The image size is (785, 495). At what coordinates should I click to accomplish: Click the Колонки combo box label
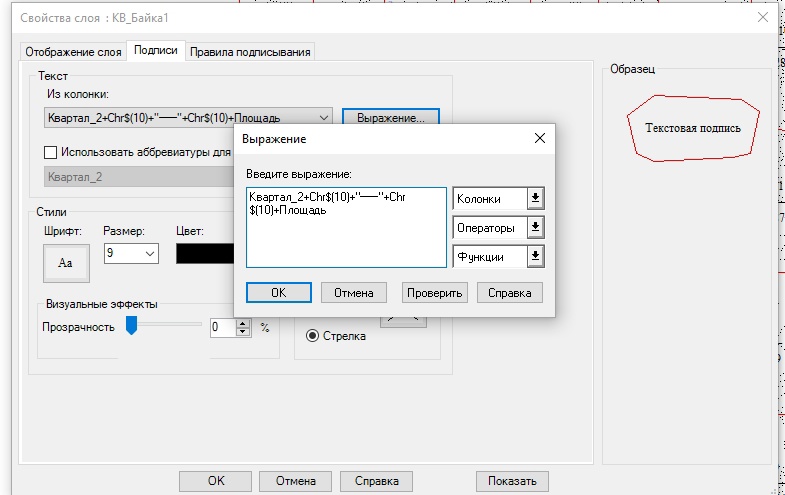pos(478,199)
